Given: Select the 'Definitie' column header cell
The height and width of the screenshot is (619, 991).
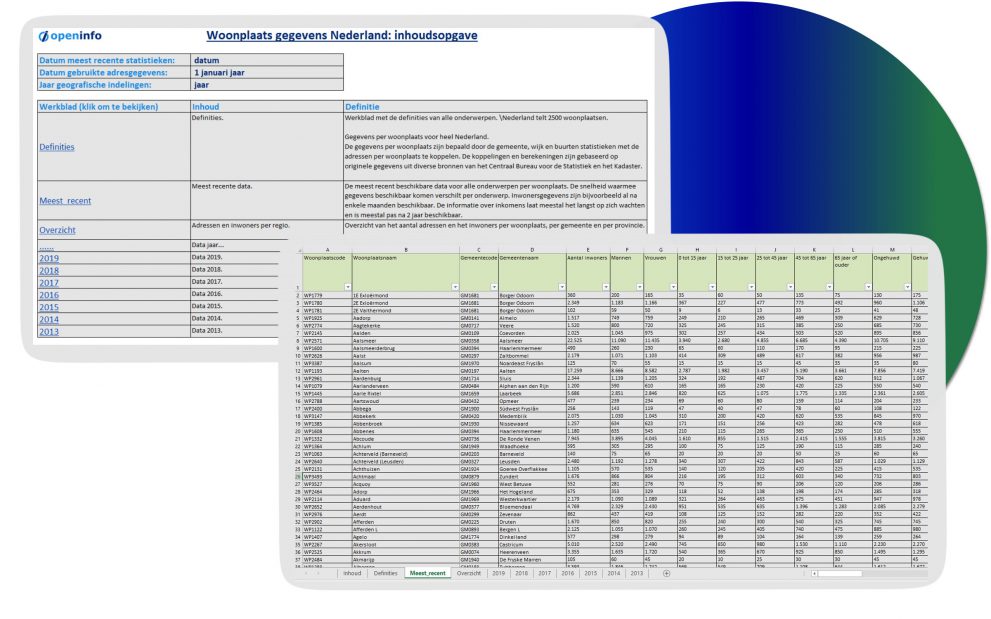Looking at the screenshot, I should [x=496, y=106].
